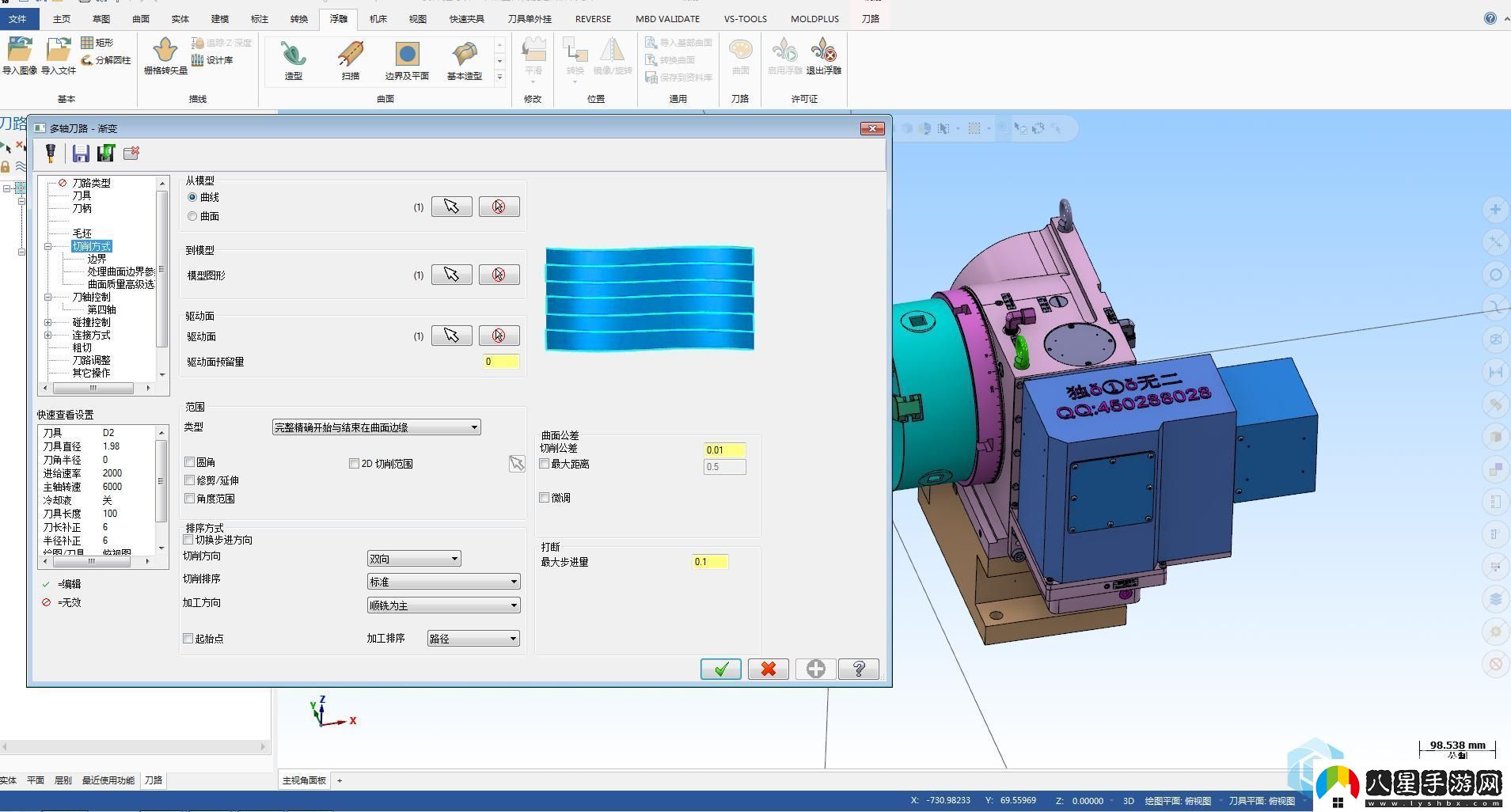Enable the 2D 切削范围 checkbox
Screen dimensions: 1511x812
point(354,464)
